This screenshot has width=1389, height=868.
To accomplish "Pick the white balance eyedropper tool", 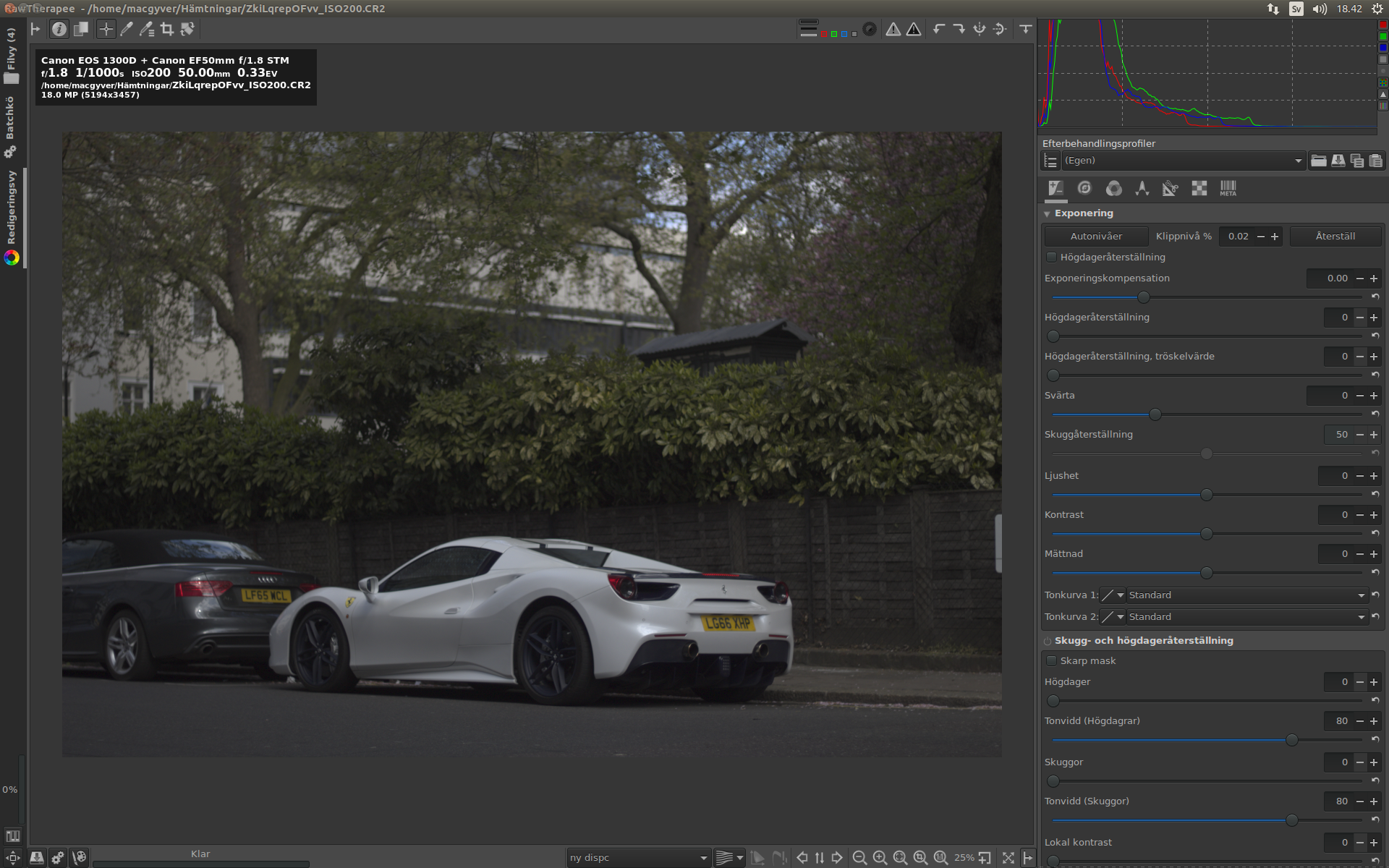I will (x=127, y=29).
